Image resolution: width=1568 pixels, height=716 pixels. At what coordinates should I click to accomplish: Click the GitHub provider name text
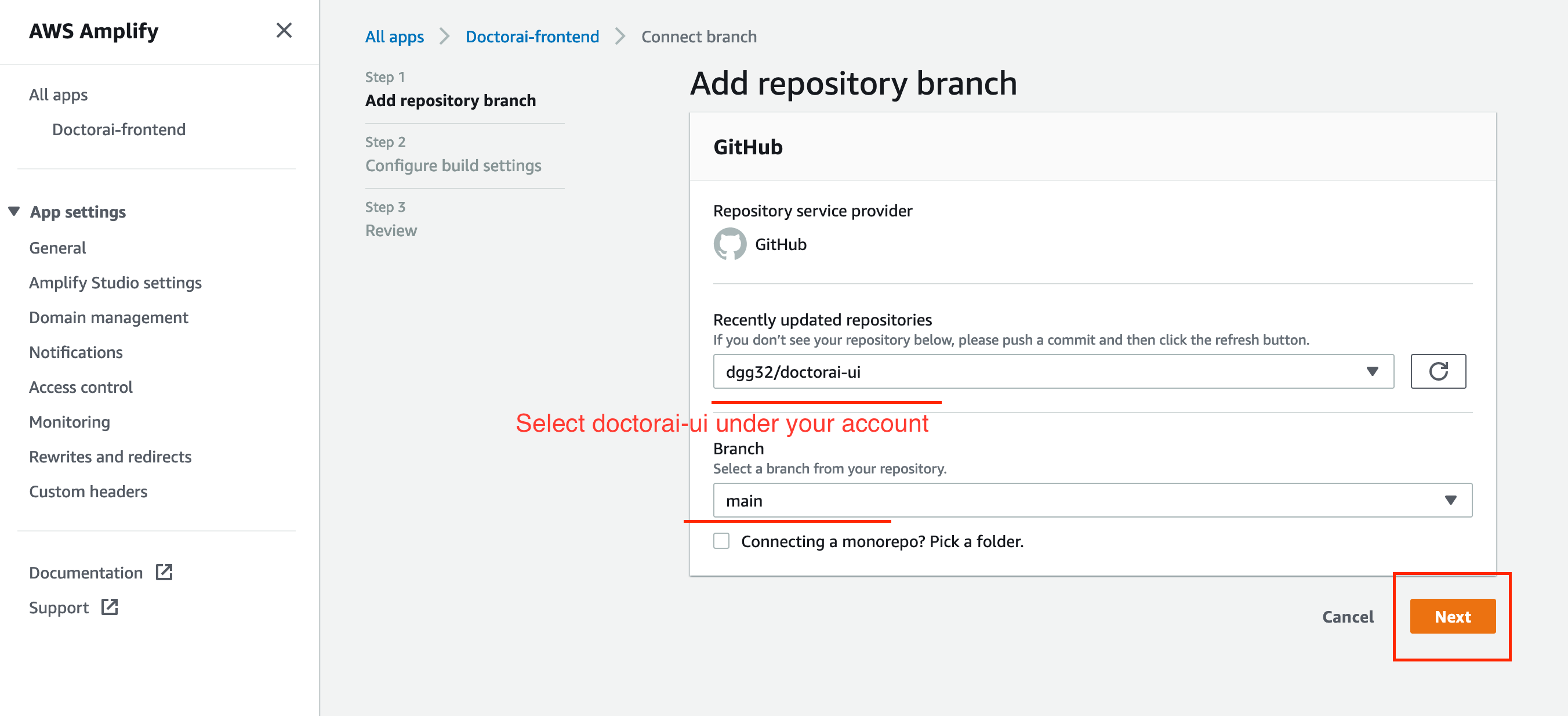(x=781, y=244)
